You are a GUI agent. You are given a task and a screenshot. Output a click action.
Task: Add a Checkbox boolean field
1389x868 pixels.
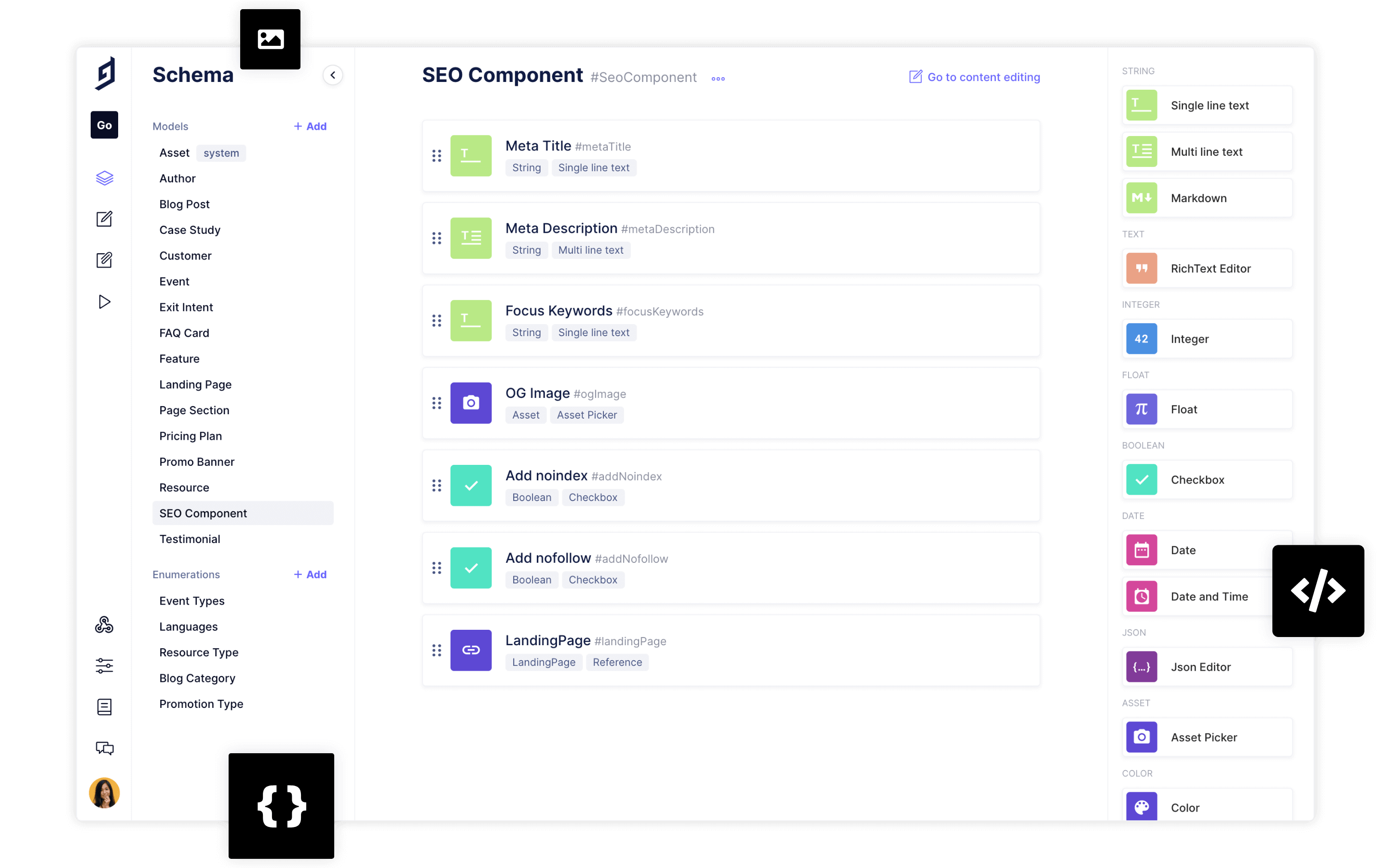1207,480
